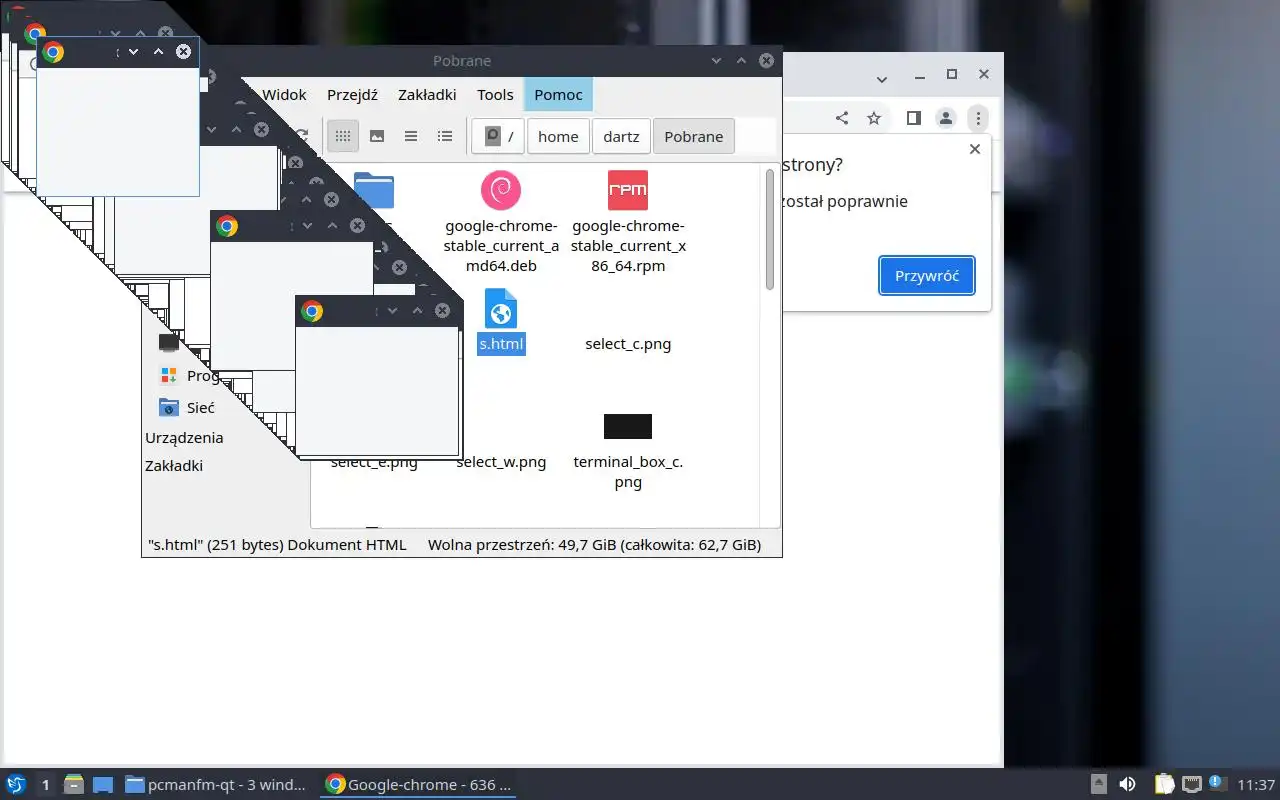The image size is (1280, 800).
Task: Maximize the Pobrane file manager window
Action: click(x=741, y=61)
